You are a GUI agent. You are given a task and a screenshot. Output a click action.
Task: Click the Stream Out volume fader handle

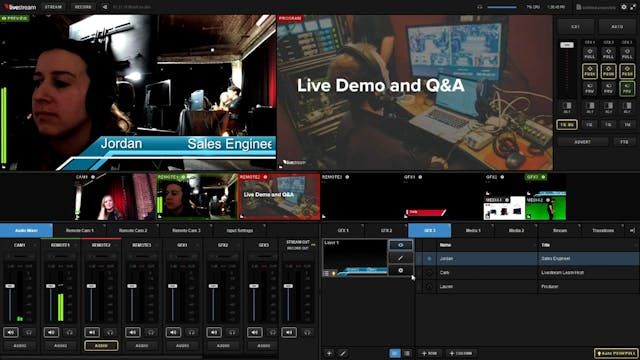pyautogui.click(x=288, y=286)
